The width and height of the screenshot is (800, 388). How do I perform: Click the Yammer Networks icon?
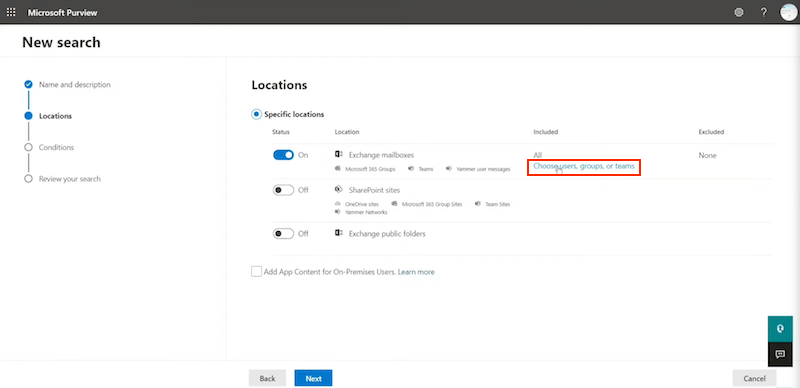pos(337,211)
